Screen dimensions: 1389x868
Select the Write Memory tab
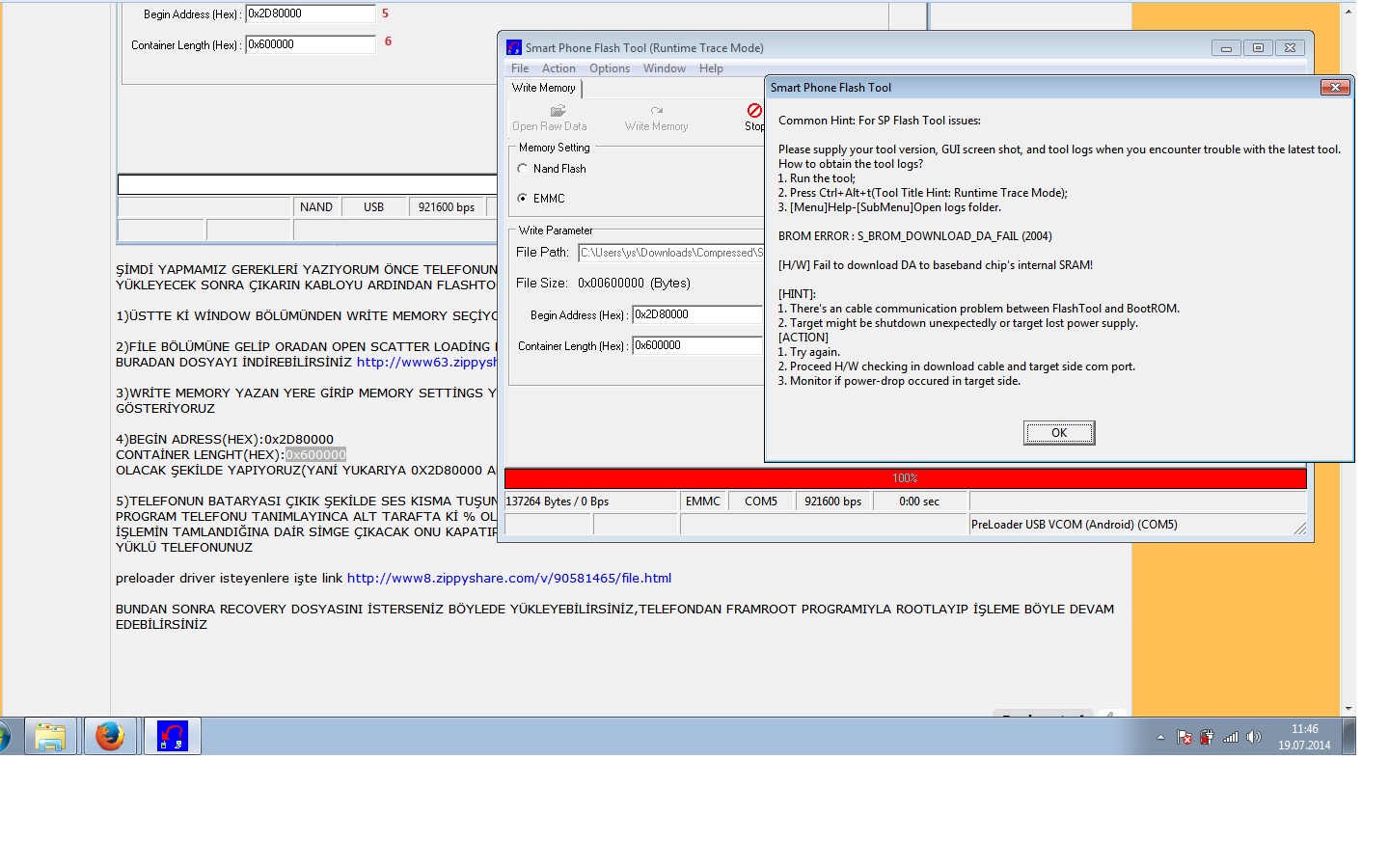coord(544,88)
